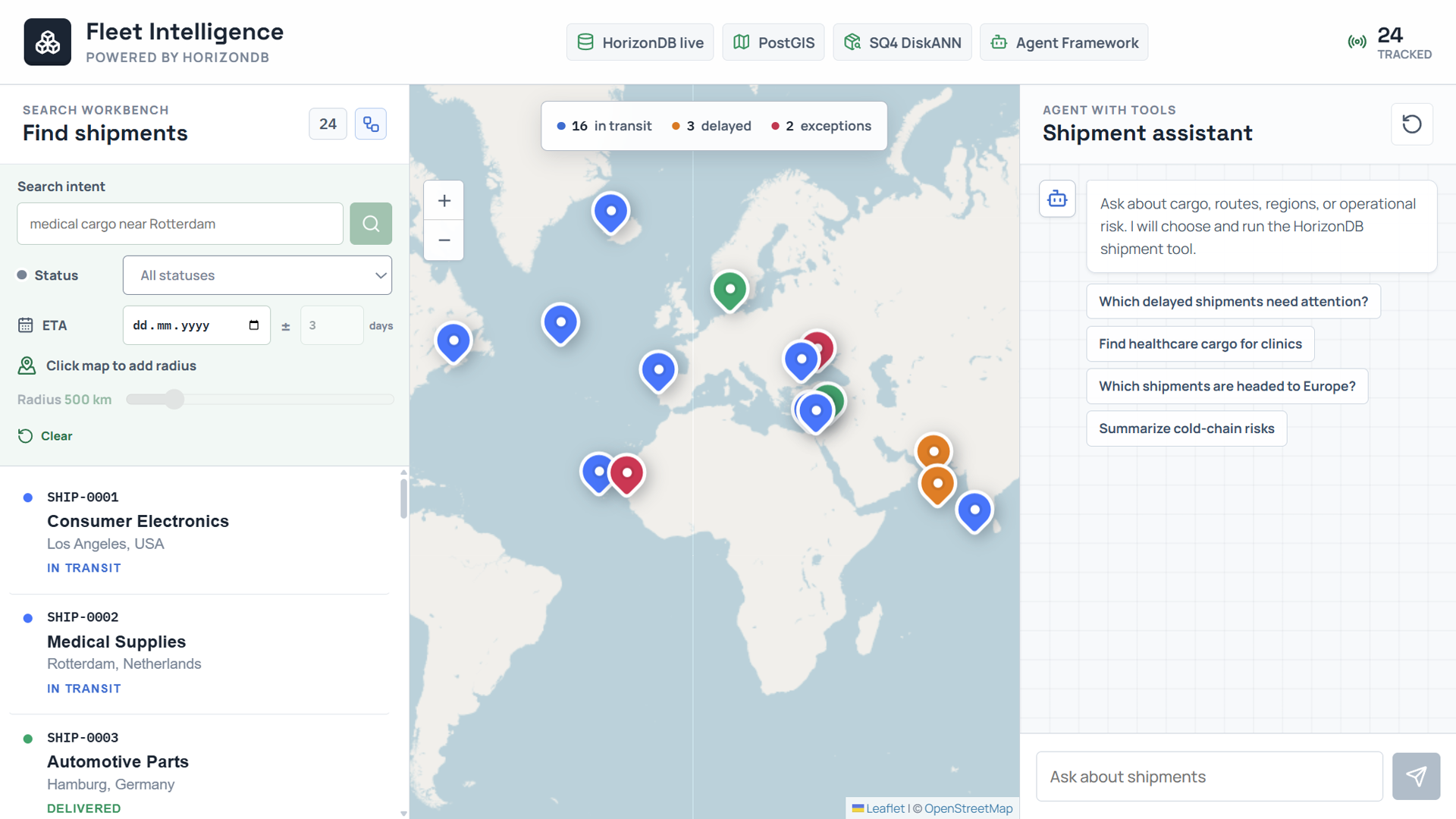Click the blue pin near India
The width and height of the screenshot is (1456, 819).
974,512
